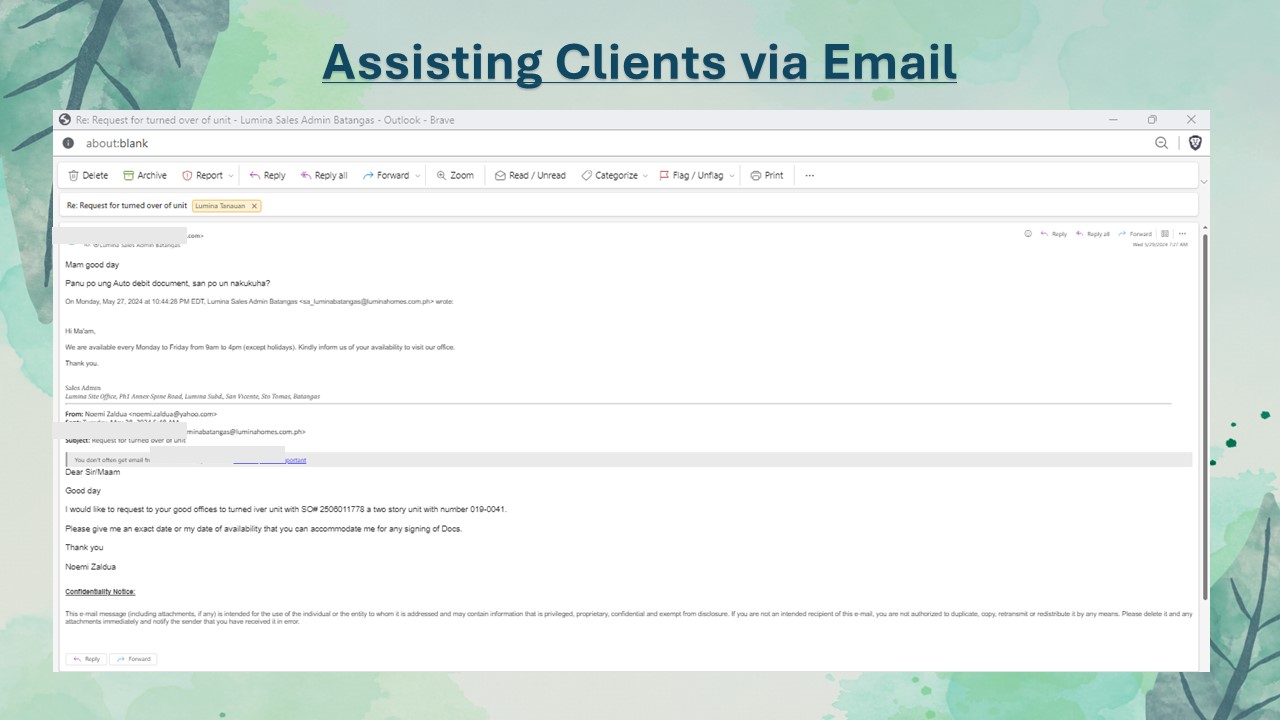Click the small Reply all icon in message header
This screenshot has width=1280, height=720.
(1093, 234)
